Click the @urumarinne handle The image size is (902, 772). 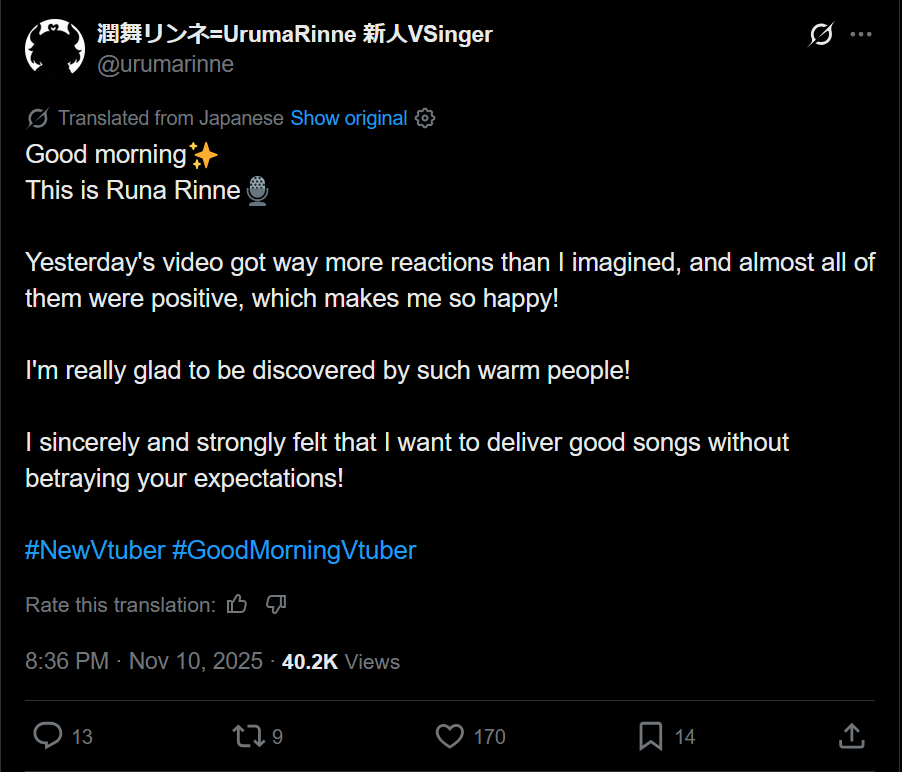(x=165, y=64)
